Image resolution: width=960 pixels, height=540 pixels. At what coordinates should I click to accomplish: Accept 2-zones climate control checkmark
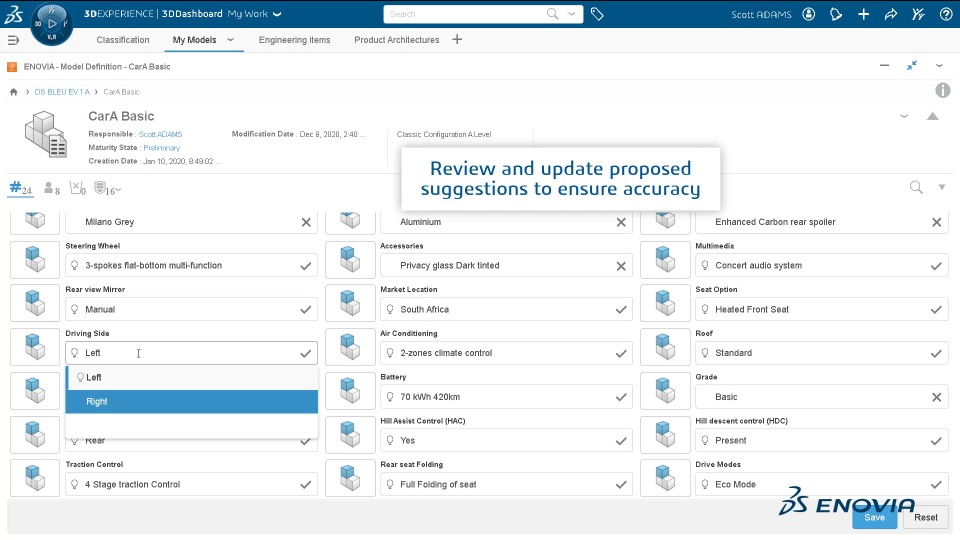(621, 353)
